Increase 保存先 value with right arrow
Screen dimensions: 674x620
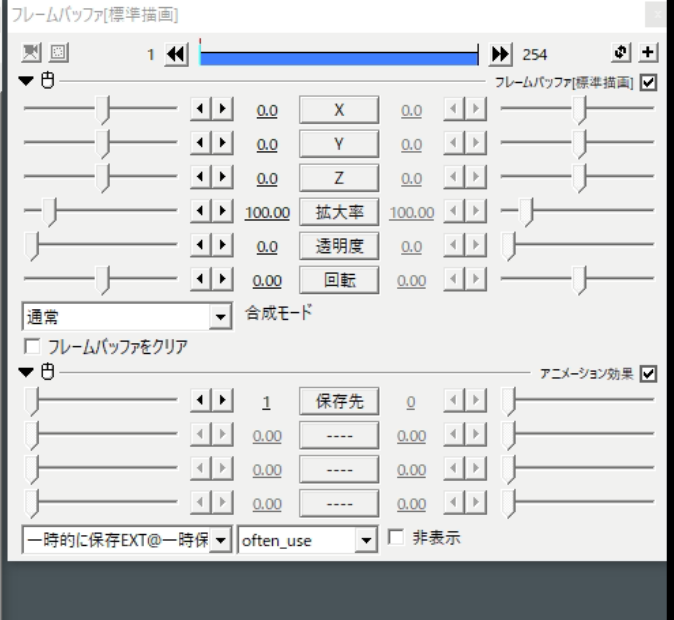tap(222, 400)
